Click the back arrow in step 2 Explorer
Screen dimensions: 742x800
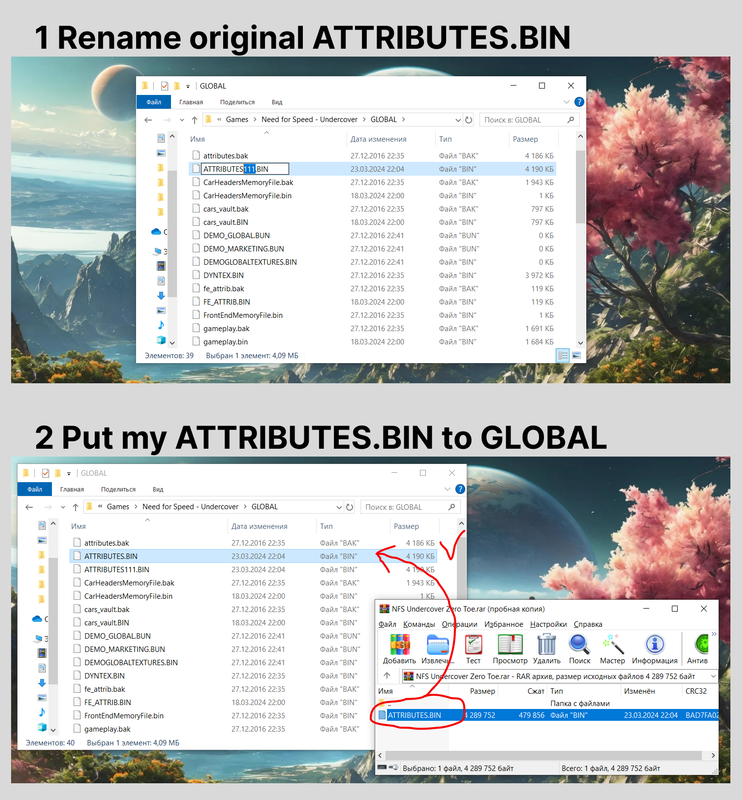29,507
